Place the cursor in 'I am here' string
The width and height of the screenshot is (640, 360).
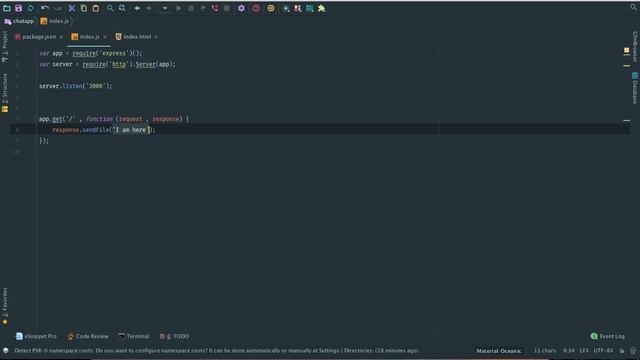click(x=131, y=130)
